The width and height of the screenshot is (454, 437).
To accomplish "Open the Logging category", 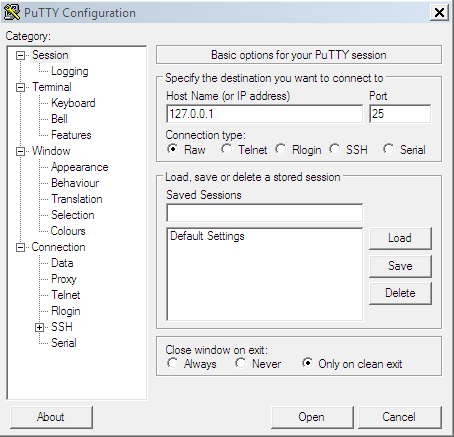I will [70, 71].
